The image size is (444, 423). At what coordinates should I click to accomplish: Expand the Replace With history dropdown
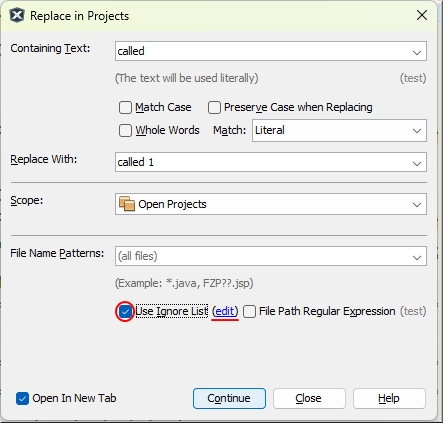pos(417,163)
